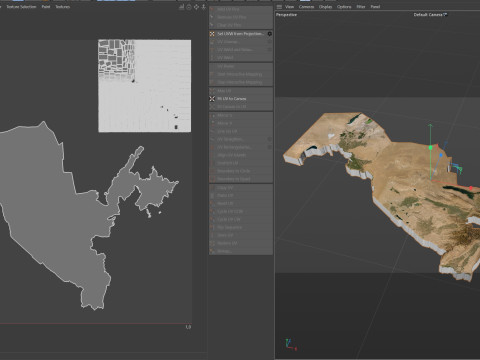Click the Line Up UV icon

pyautogui.click(x=212, y=131)
